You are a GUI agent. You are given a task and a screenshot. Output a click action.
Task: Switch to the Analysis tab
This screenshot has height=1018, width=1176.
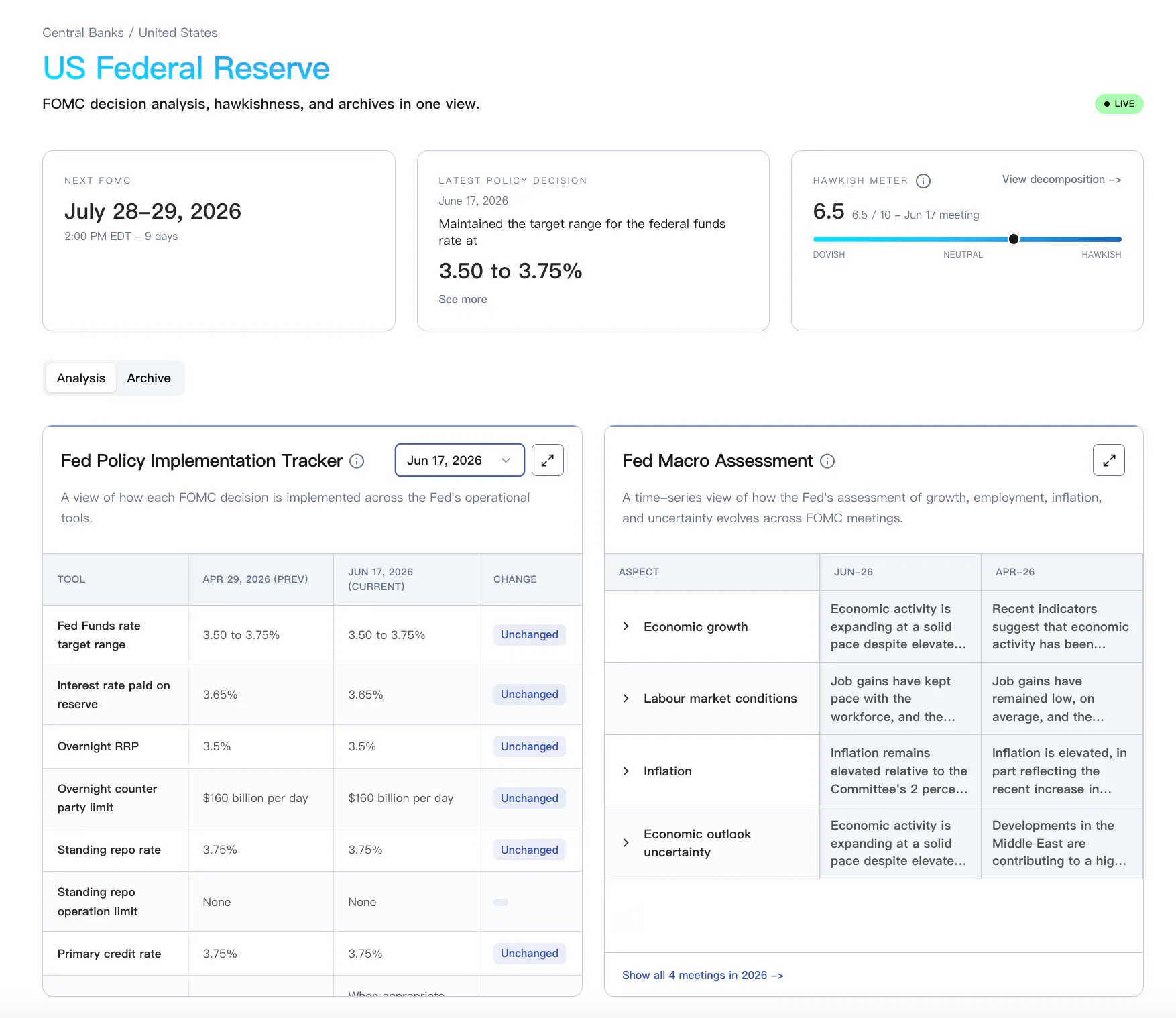click(81, 378)
